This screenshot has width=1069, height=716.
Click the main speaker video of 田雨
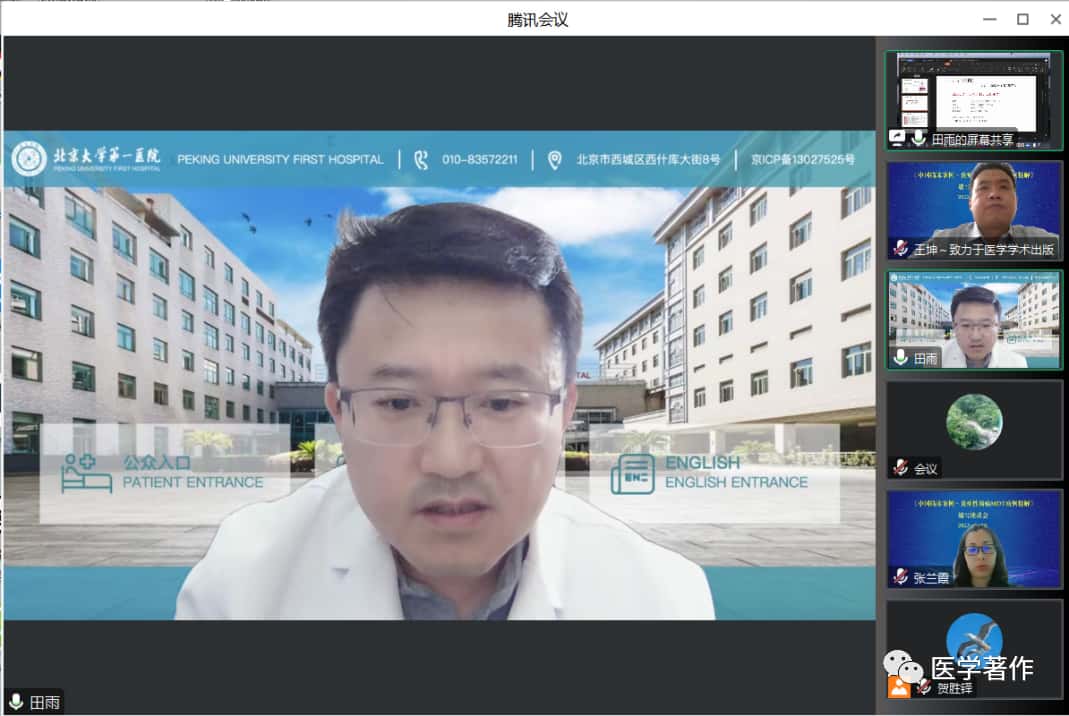pyautogui.click(x=440, y=375)
